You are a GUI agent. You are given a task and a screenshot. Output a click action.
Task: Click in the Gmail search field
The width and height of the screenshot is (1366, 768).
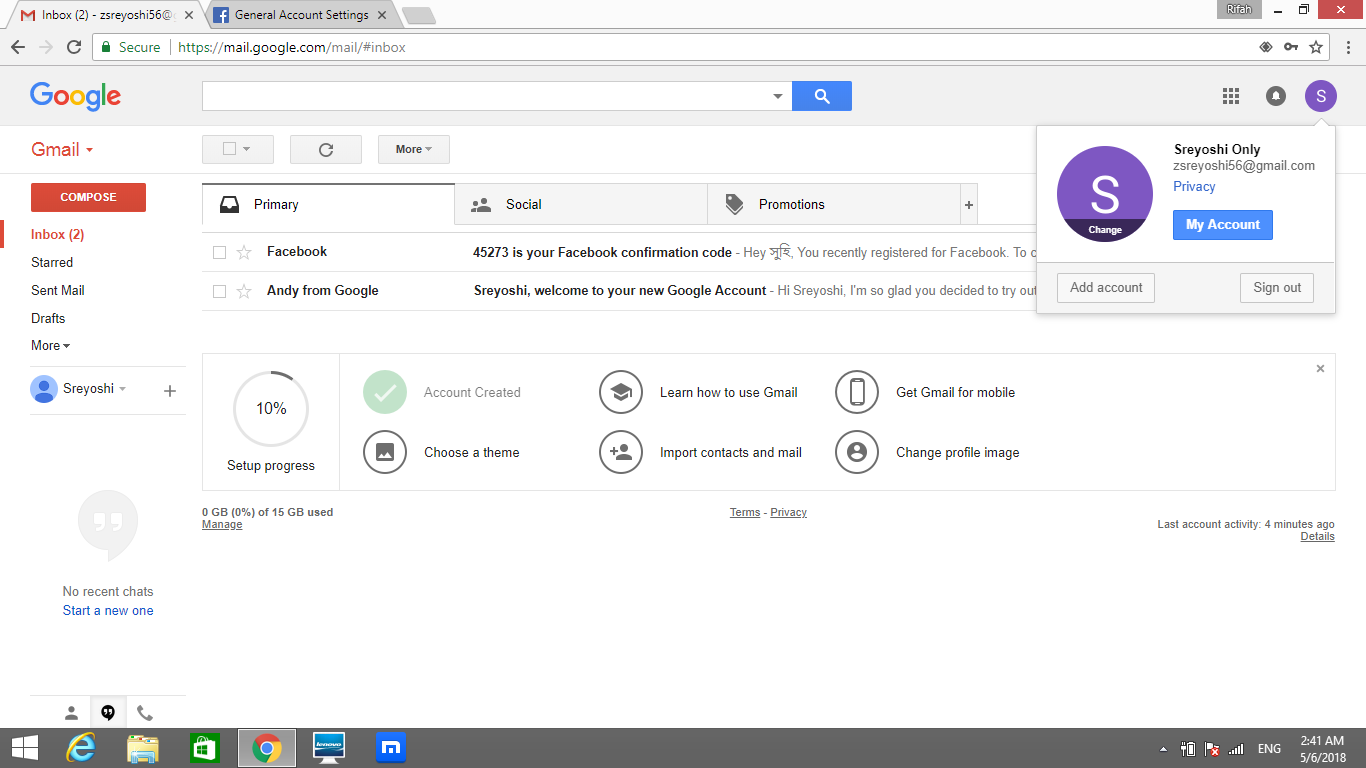[485, 96]
